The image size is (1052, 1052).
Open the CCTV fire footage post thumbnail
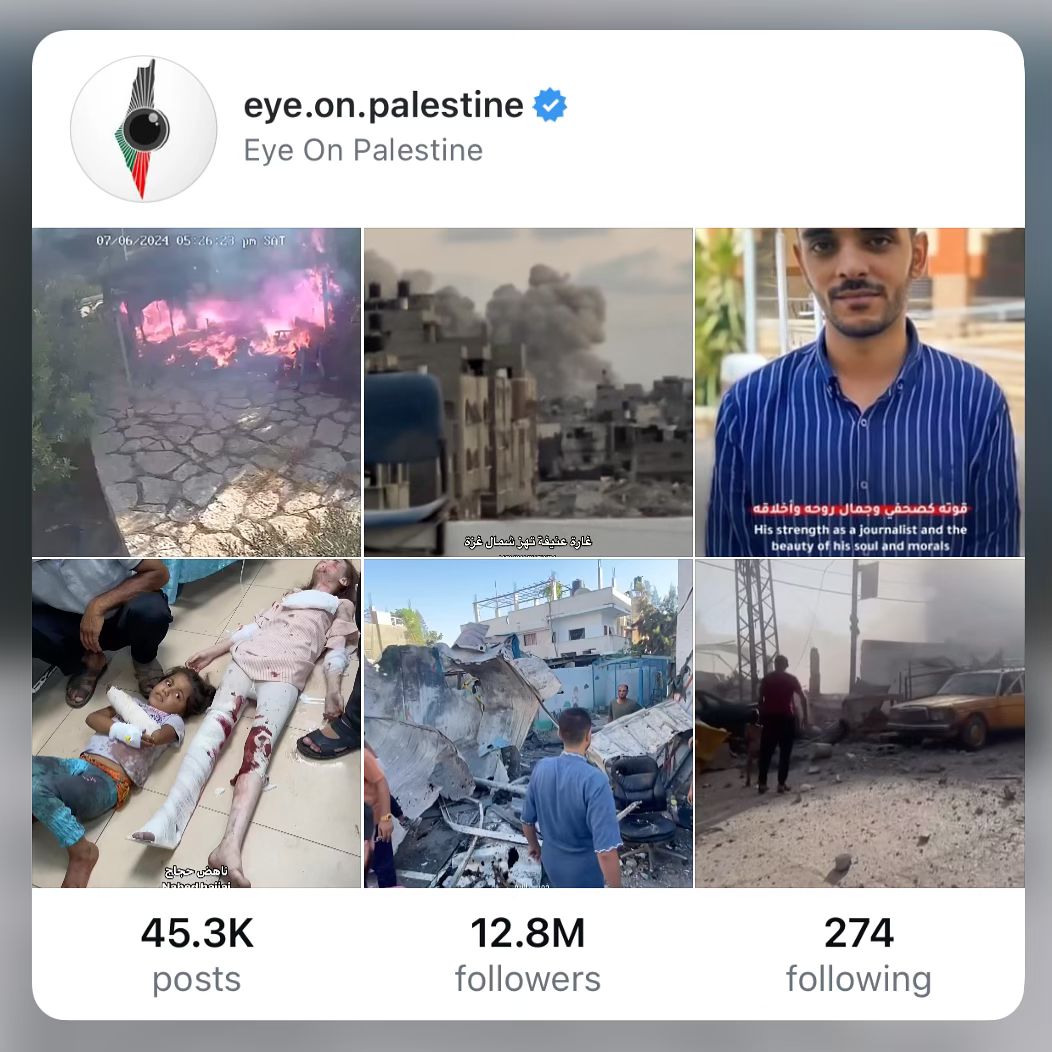click(197, 392)
